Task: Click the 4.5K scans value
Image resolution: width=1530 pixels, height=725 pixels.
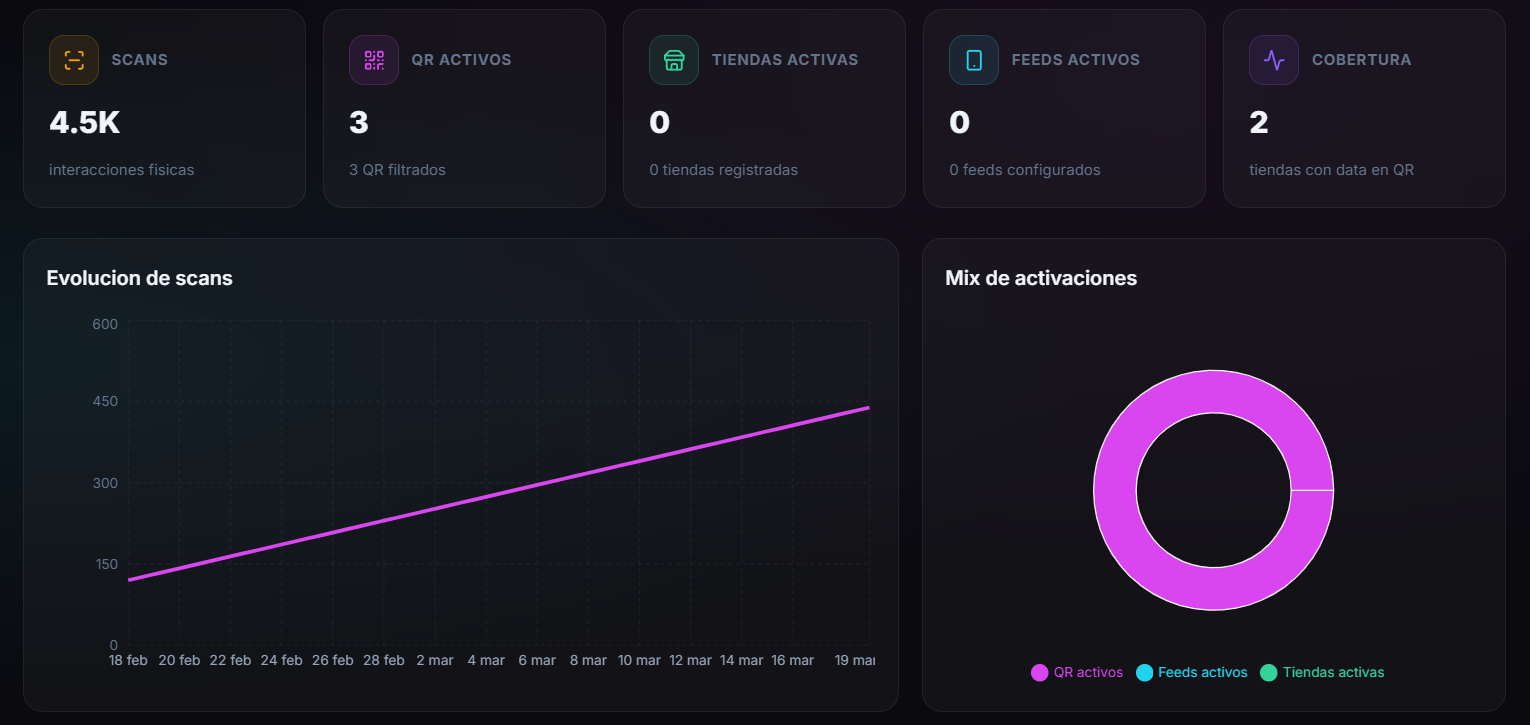Action: [85, 122]
